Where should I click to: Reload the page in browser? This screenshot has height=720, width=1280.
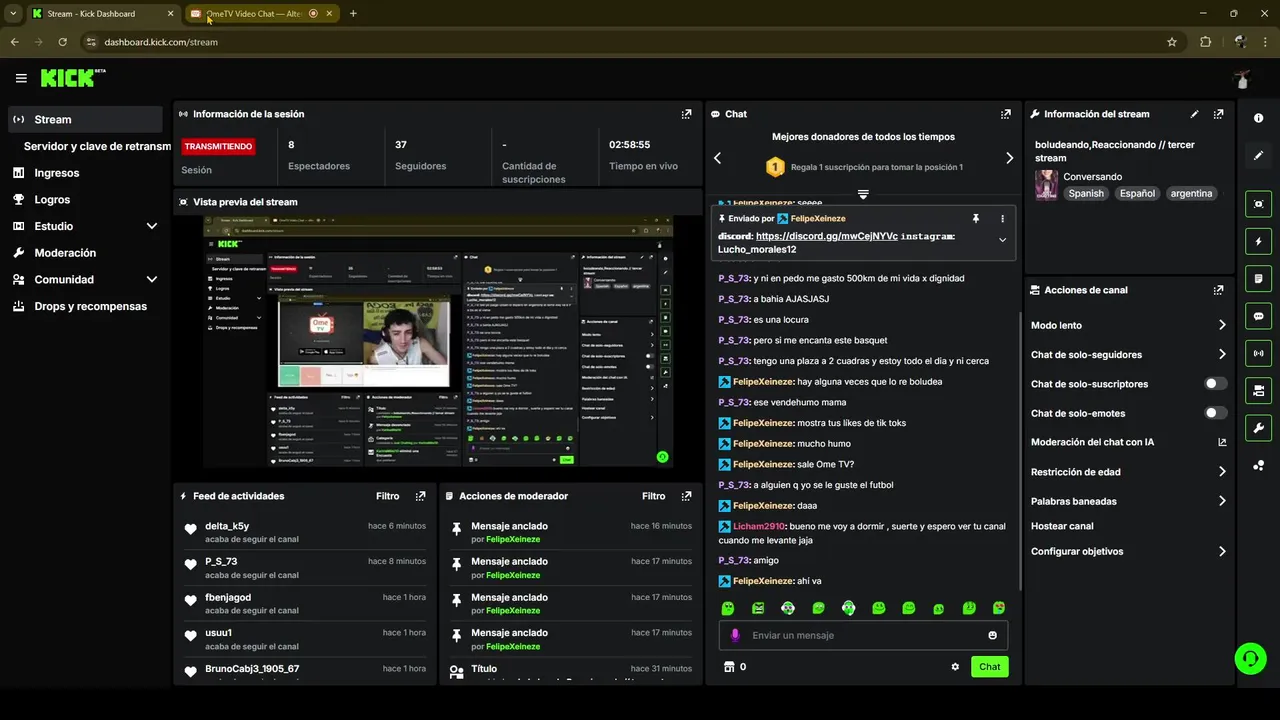(x=62, y=42)
